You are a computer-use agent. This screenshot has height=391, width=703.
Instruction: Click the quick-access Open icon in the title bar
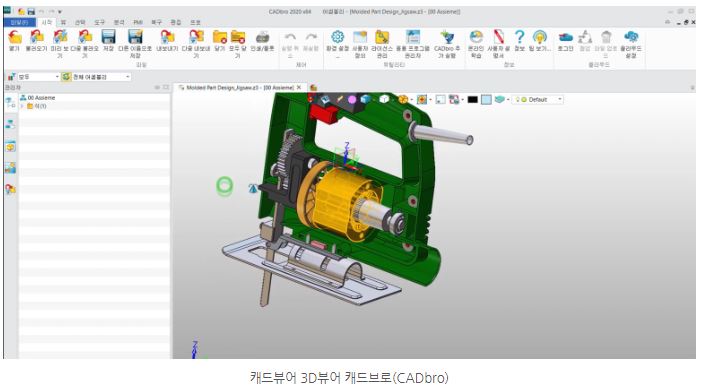pos(21,12)
